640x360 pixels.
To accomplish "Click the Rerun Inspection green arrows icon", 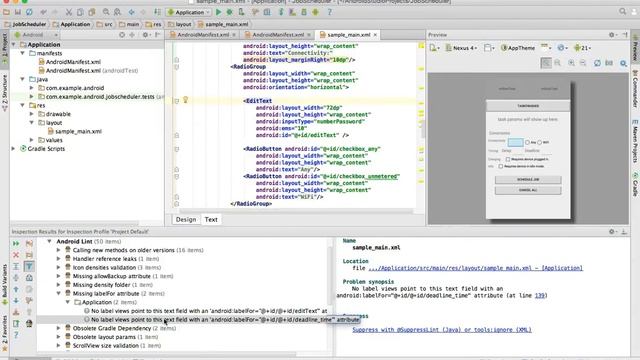I will [16, 244].
